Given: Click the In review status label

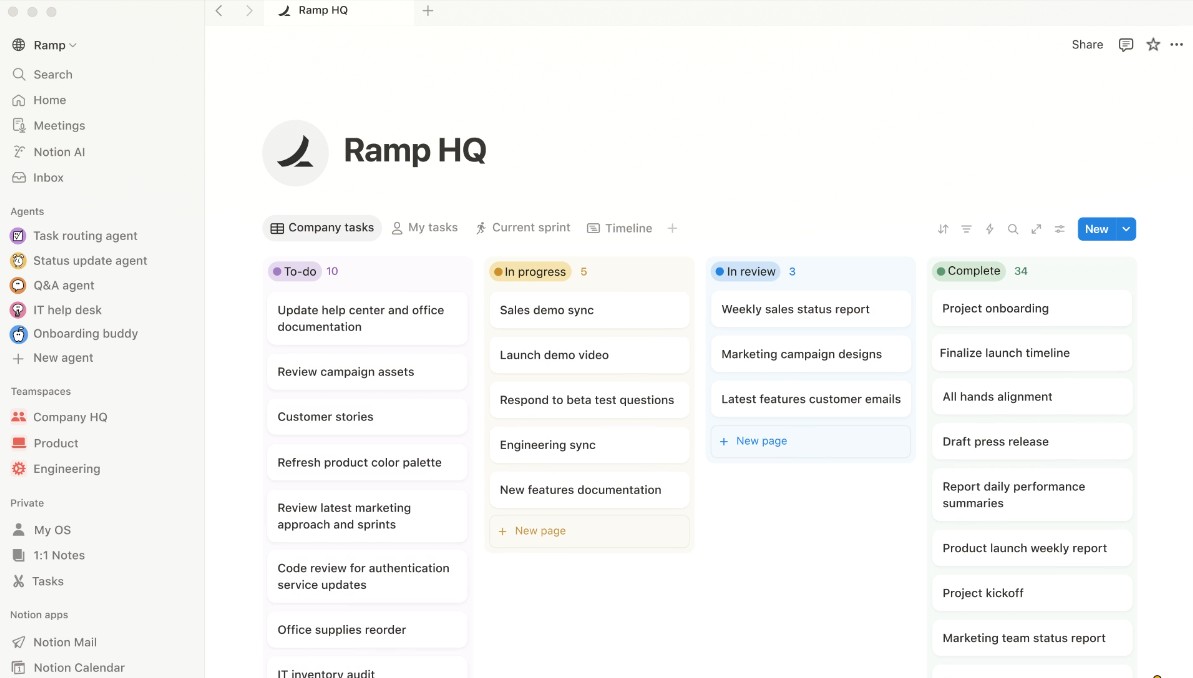Looking at the screenshot, I should [746, 272].
